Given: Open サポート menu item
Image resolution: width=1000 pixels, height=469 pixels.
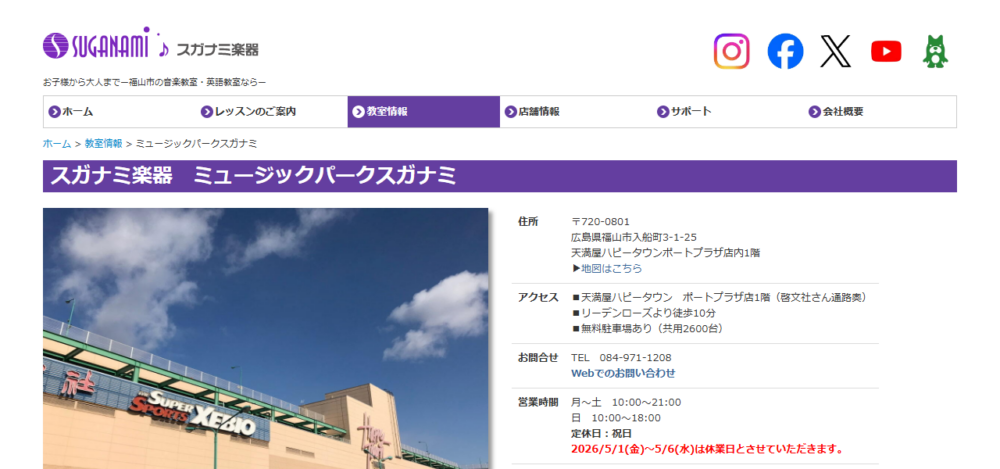Looking at the screenshot, I should point(728,112).
